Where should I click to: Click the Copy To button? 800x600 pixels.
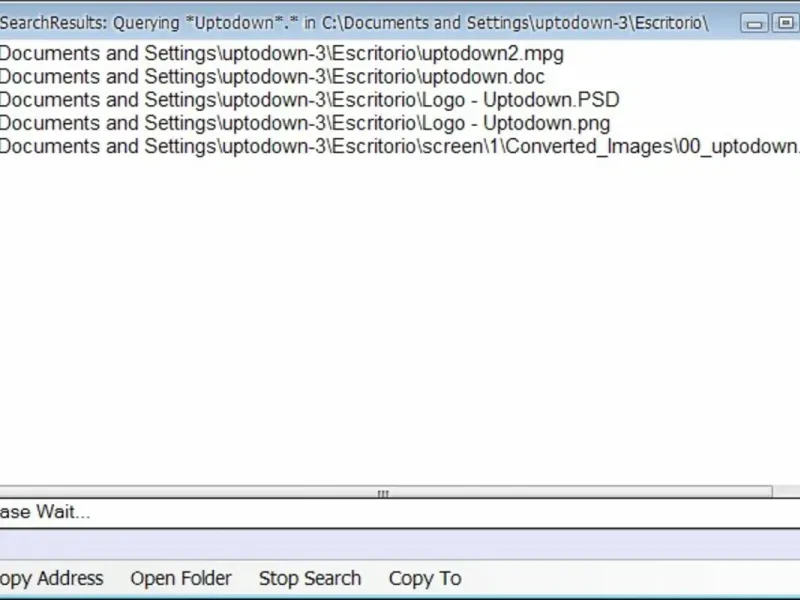[425, 578]
